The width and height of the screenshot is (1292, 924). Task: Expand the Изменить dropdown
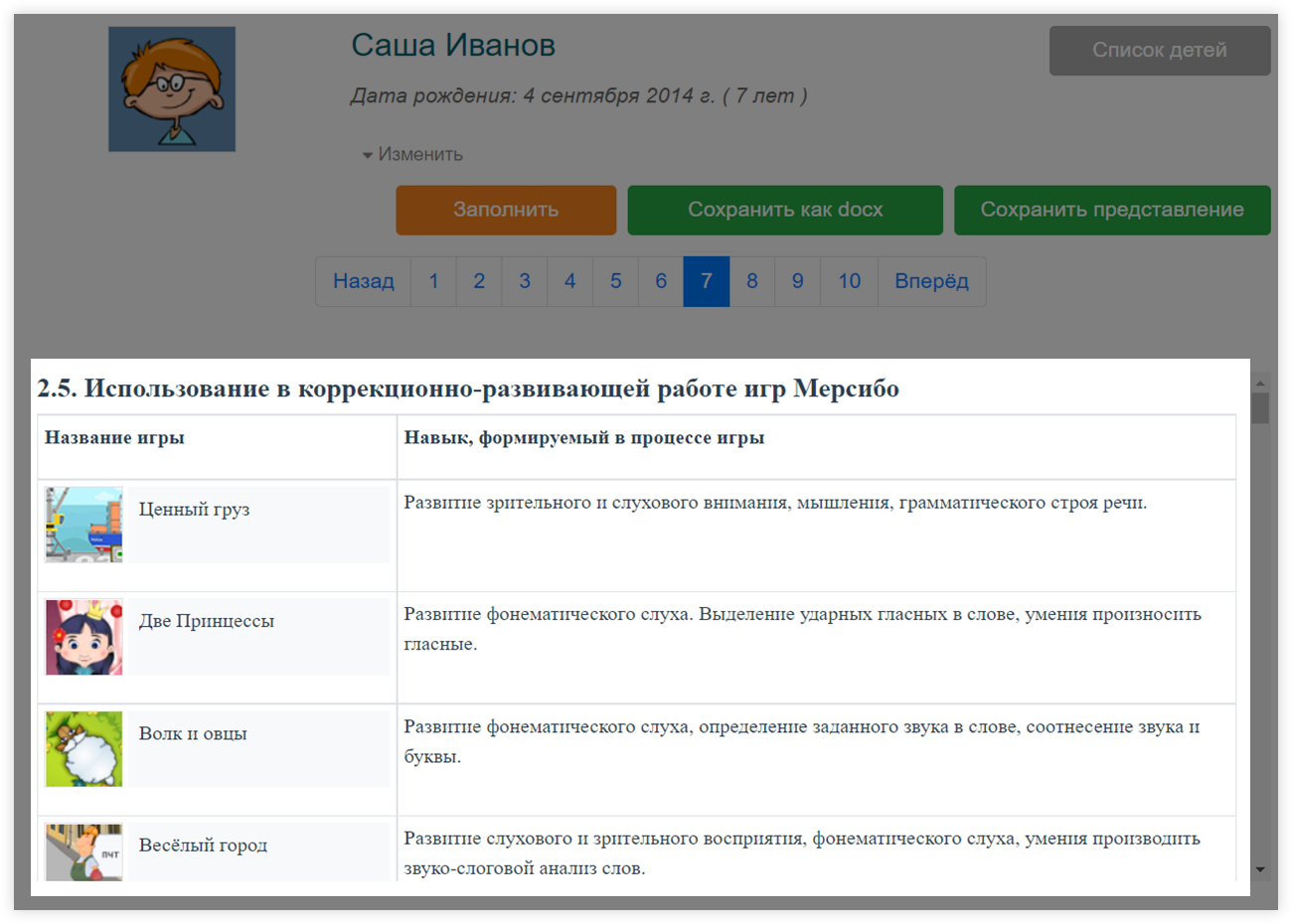tap(413, 155)
